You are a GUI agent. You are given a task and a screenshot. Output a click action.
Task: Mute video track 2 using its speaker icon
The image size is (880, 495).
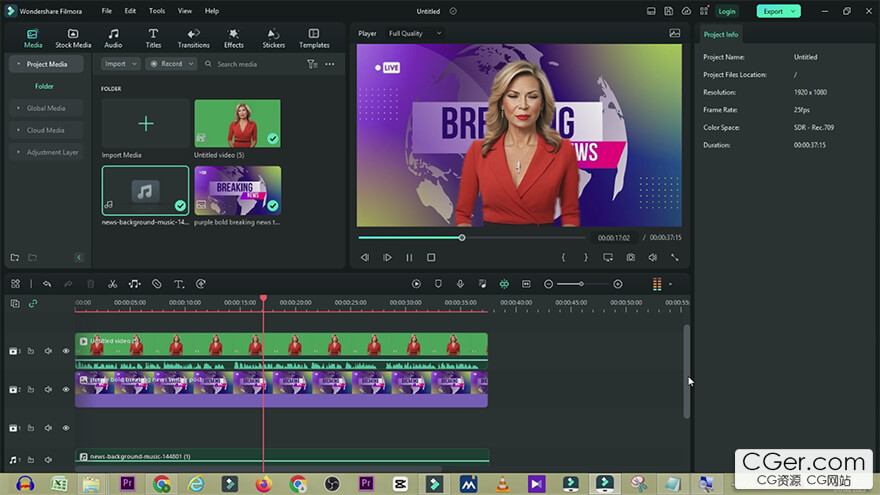coord(48,390)
